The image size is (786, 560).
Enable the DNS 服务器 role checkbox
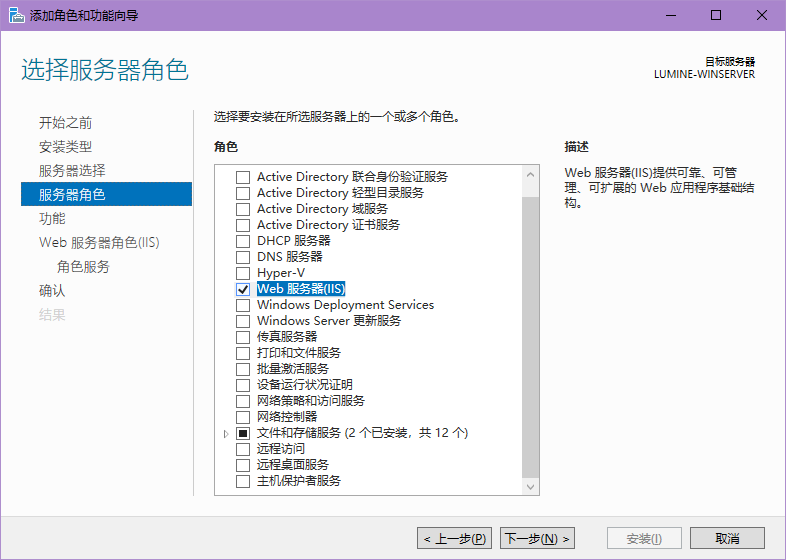point(242,257)
